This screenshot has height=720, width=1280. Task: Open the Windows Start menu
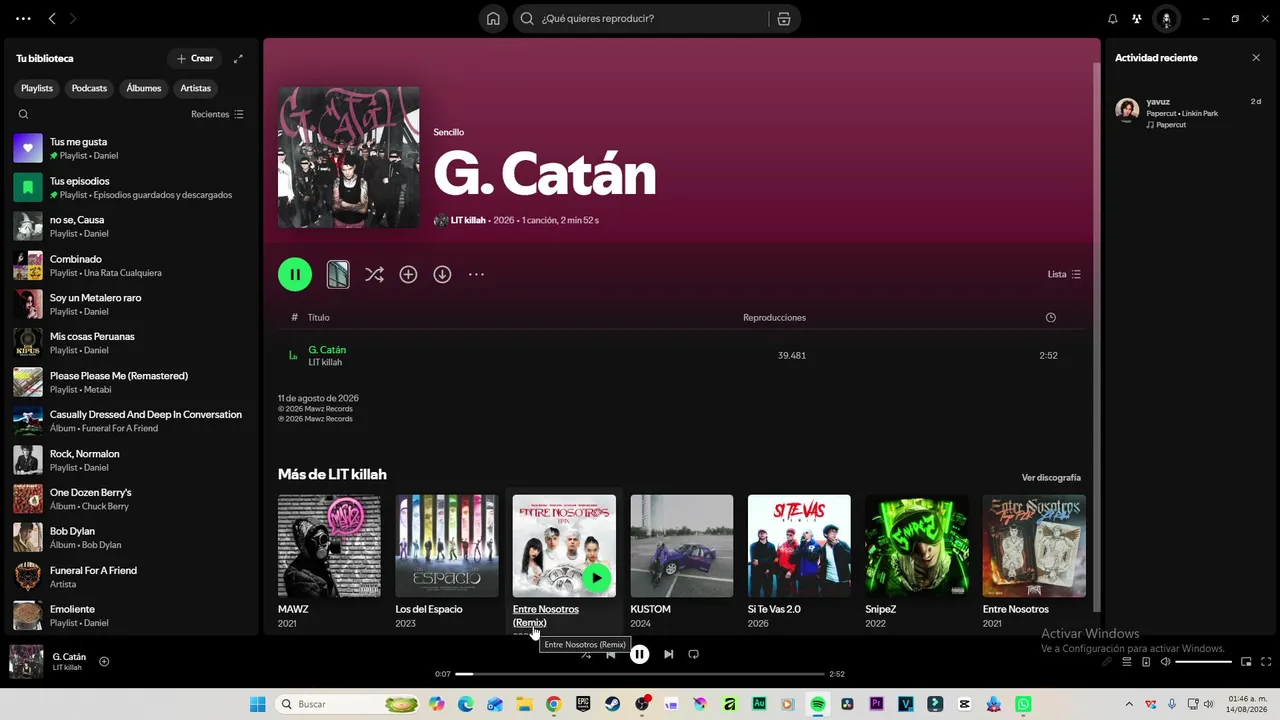click(x=257, y=704)
